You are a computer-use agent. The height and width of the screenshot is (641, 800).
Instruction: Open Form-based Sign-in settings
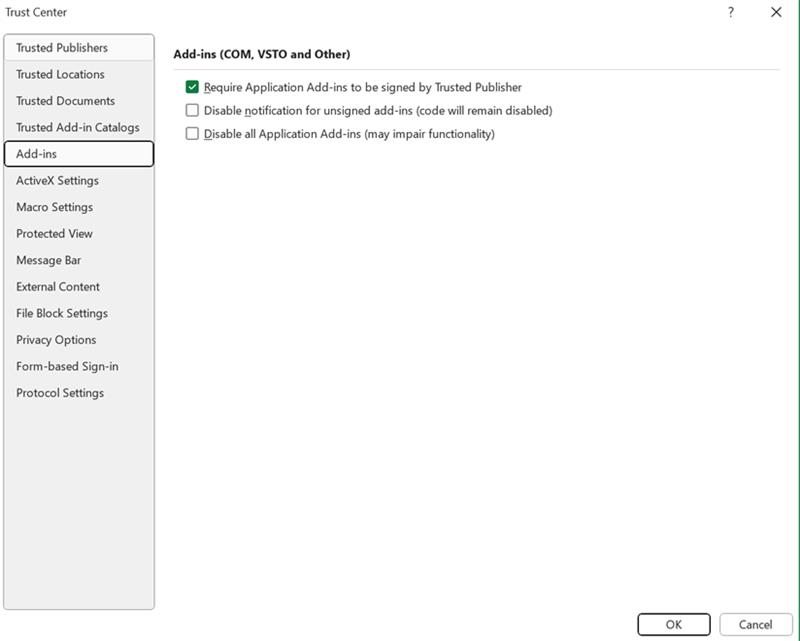tap(79, 366)
